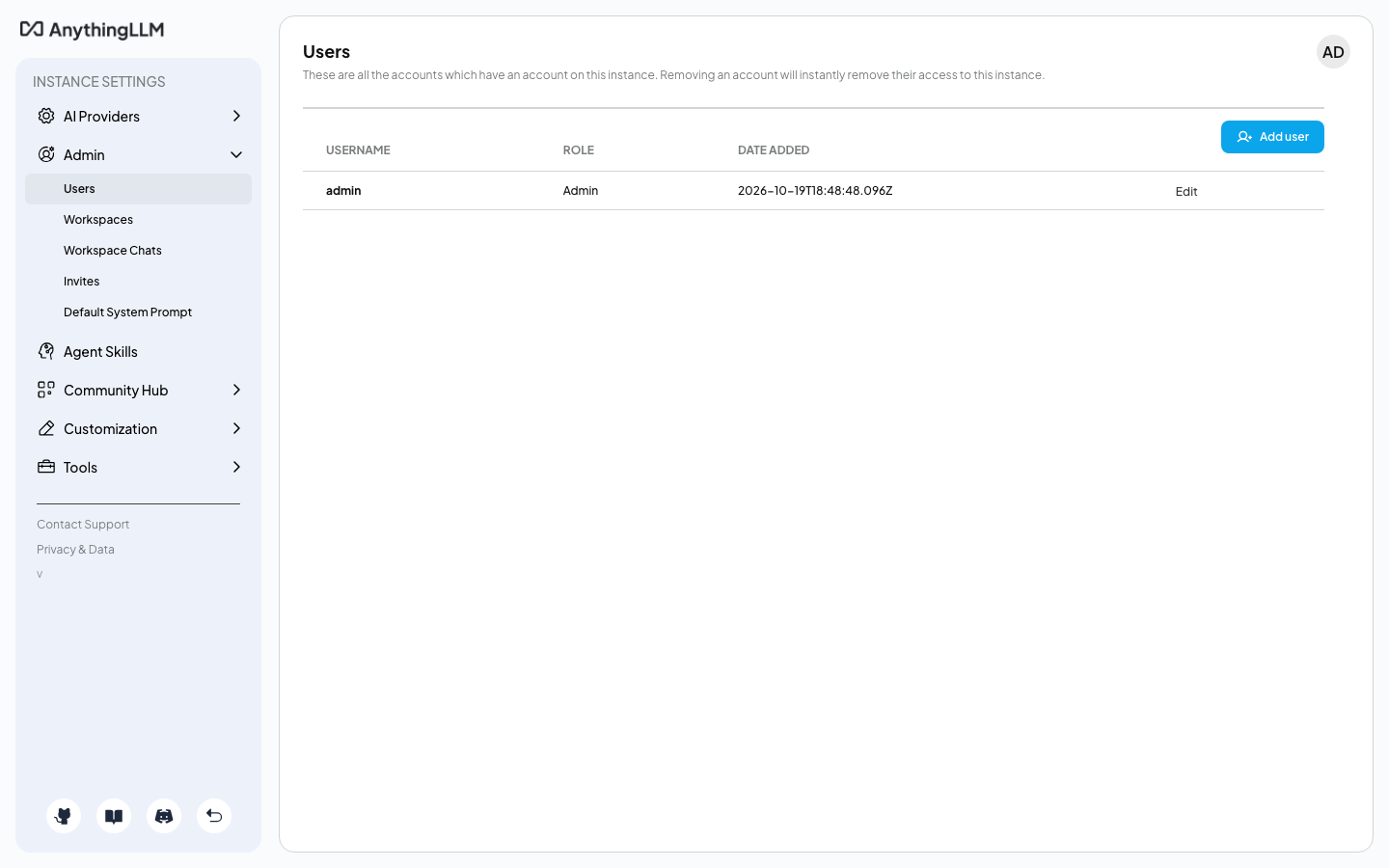Click the Customization pencil icon
The height and width of the screenshot is (868, 1389).
click(46, 428)
